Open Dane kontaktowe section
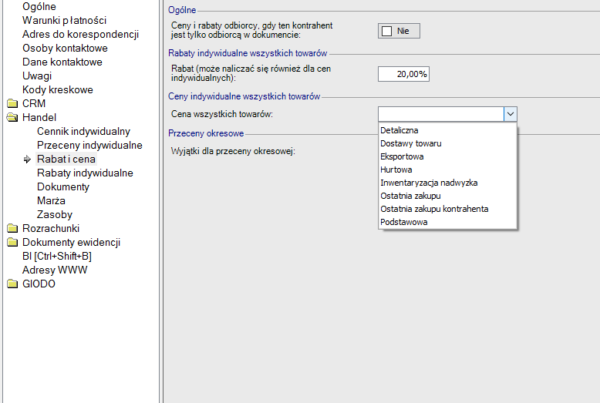The image size is (600, 403). coord(62,62)
